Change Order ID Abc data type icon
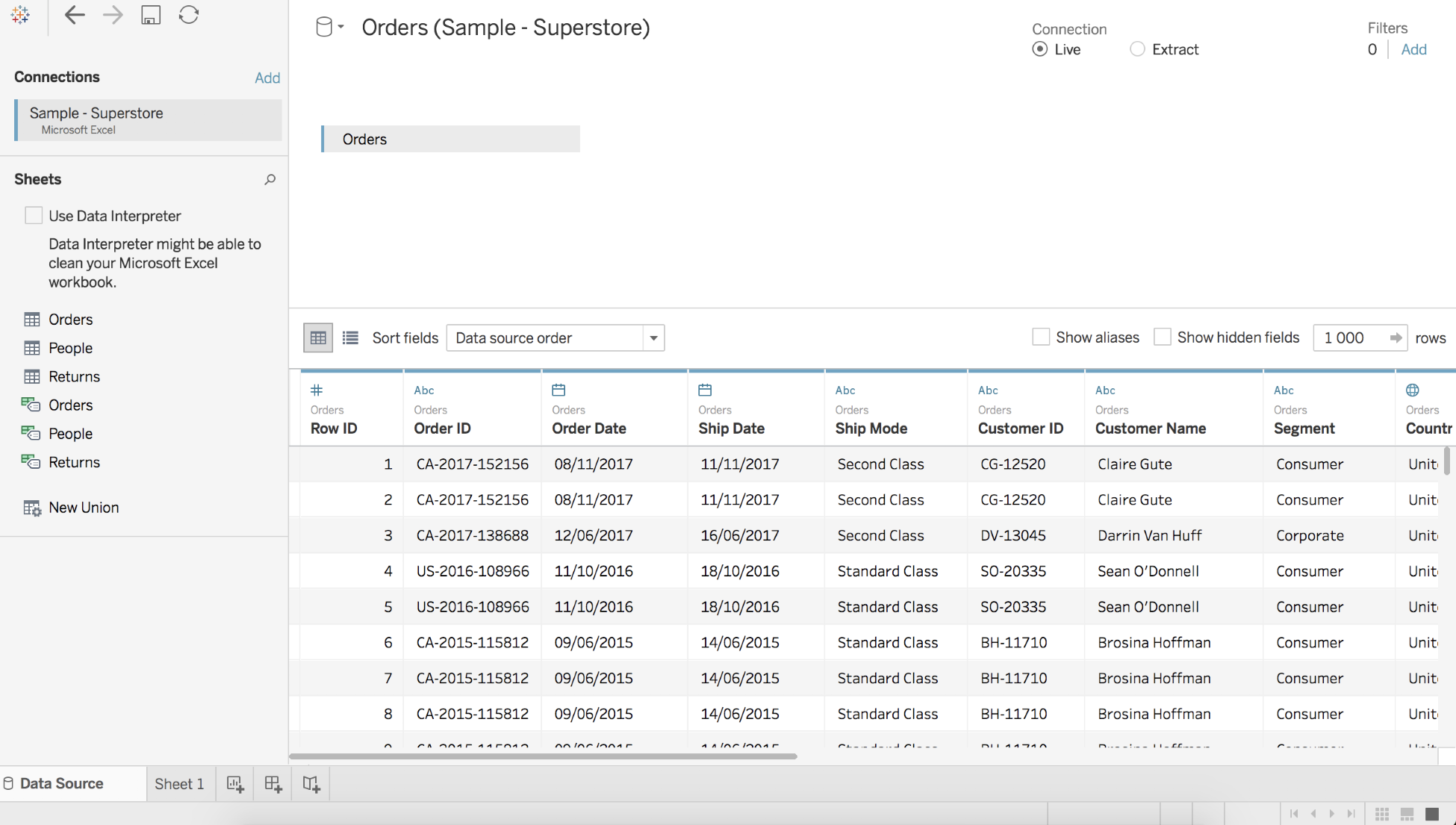 tap(424, 390)
